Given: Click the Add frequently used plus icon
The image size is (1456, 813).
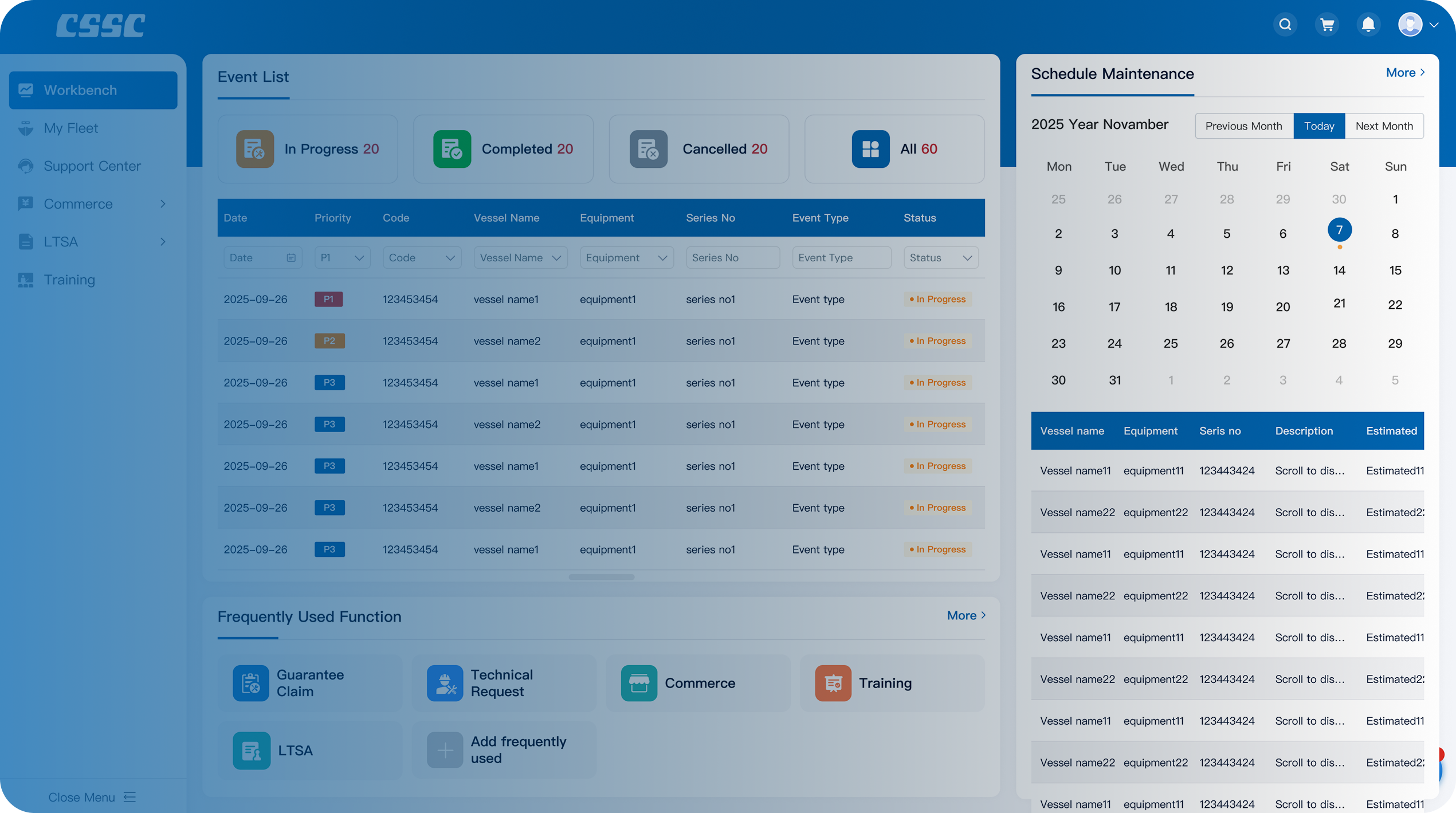Looking at the screenshot, I should 445,750.
